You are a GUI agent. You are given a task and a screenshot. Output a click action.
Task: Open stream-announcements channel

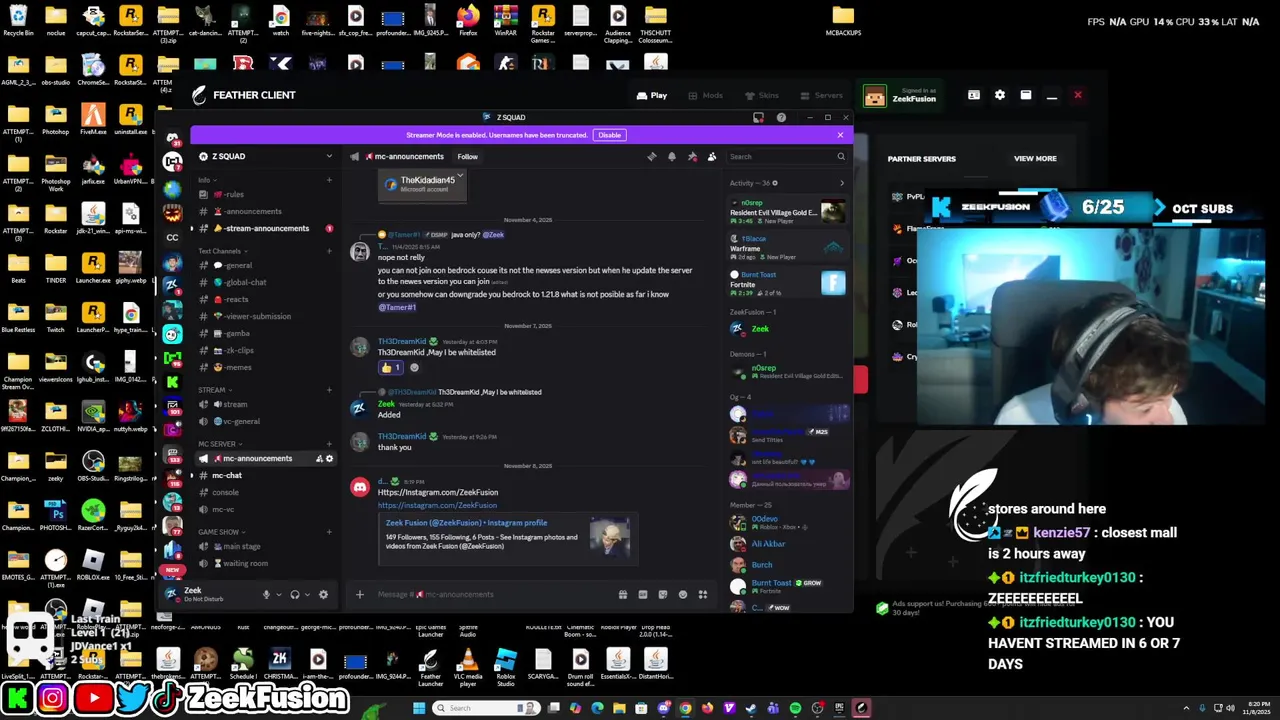click(x=265, y=229)
